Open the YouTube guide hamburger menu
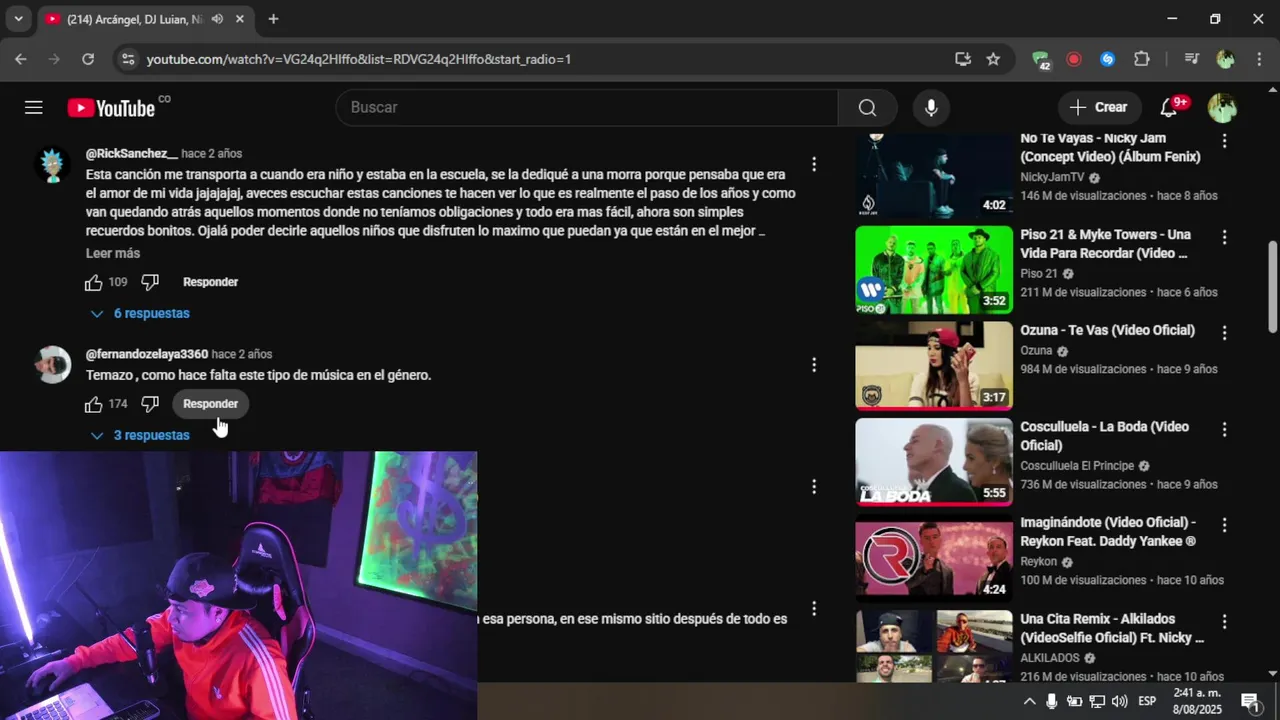This screenshot has width=1280, height=720. pyautogui.click(x=34, y=107)
